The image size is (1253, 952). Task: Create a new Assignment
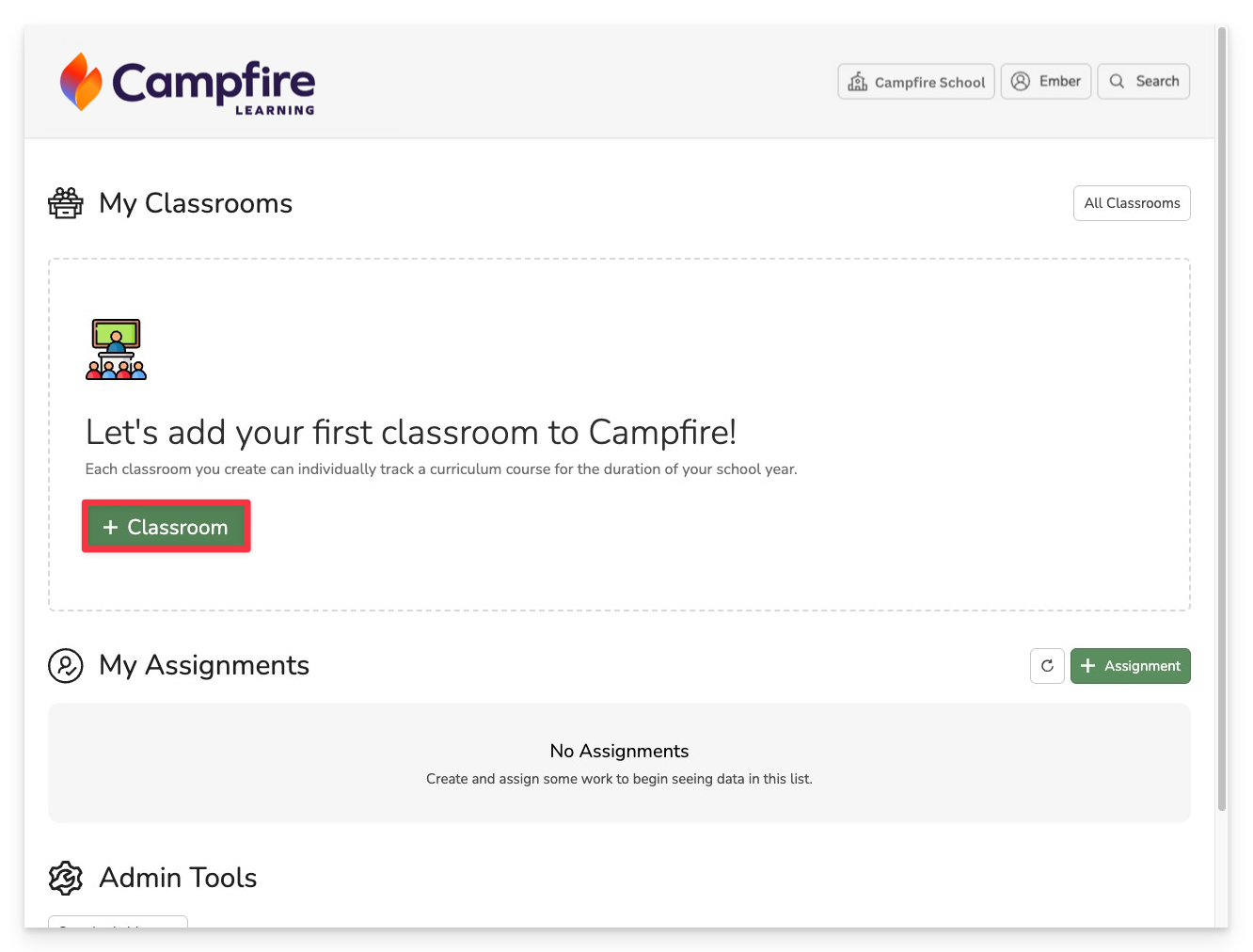(1131, 666)
